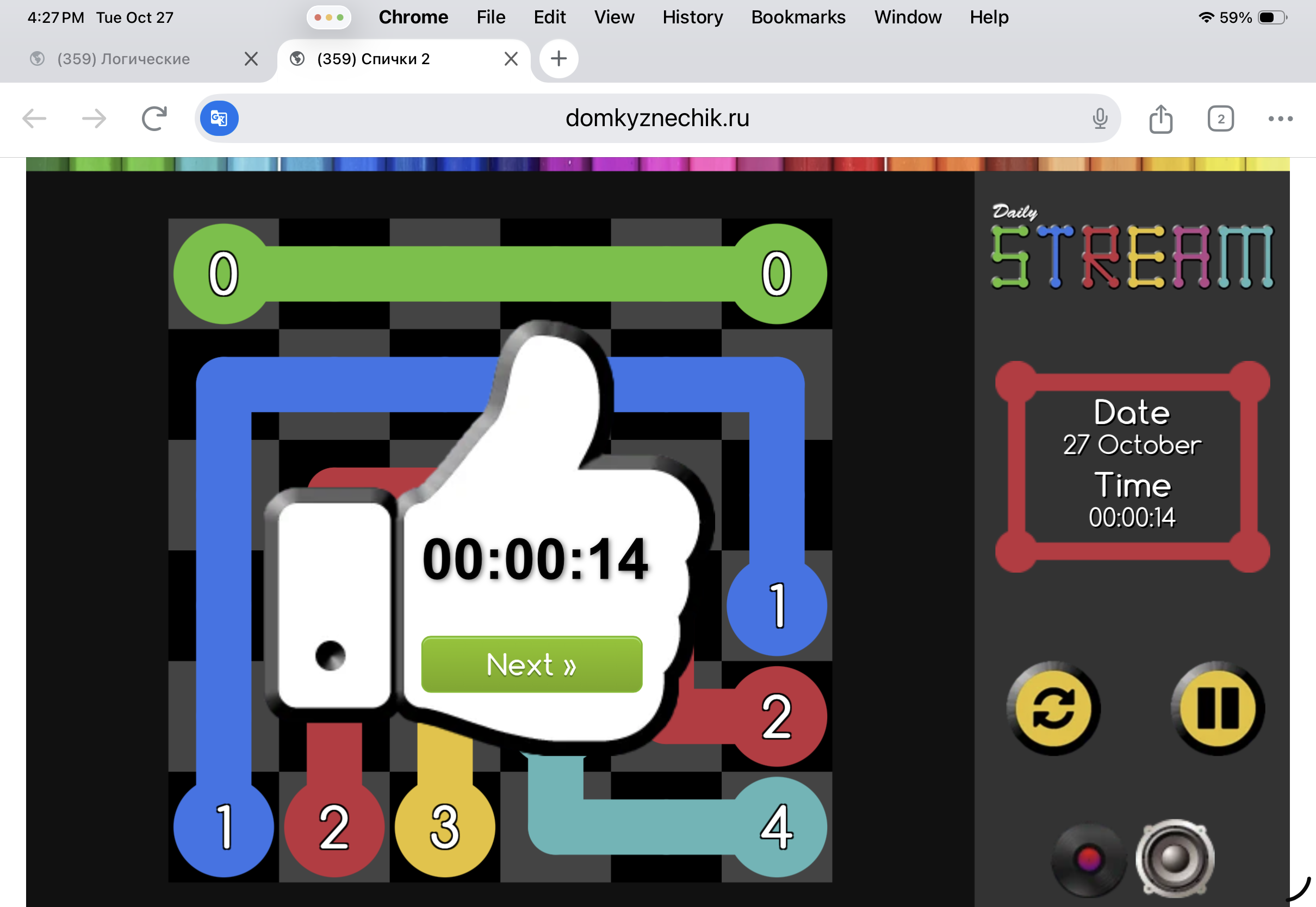Open a new tab with plus button

tap(558, 59)
